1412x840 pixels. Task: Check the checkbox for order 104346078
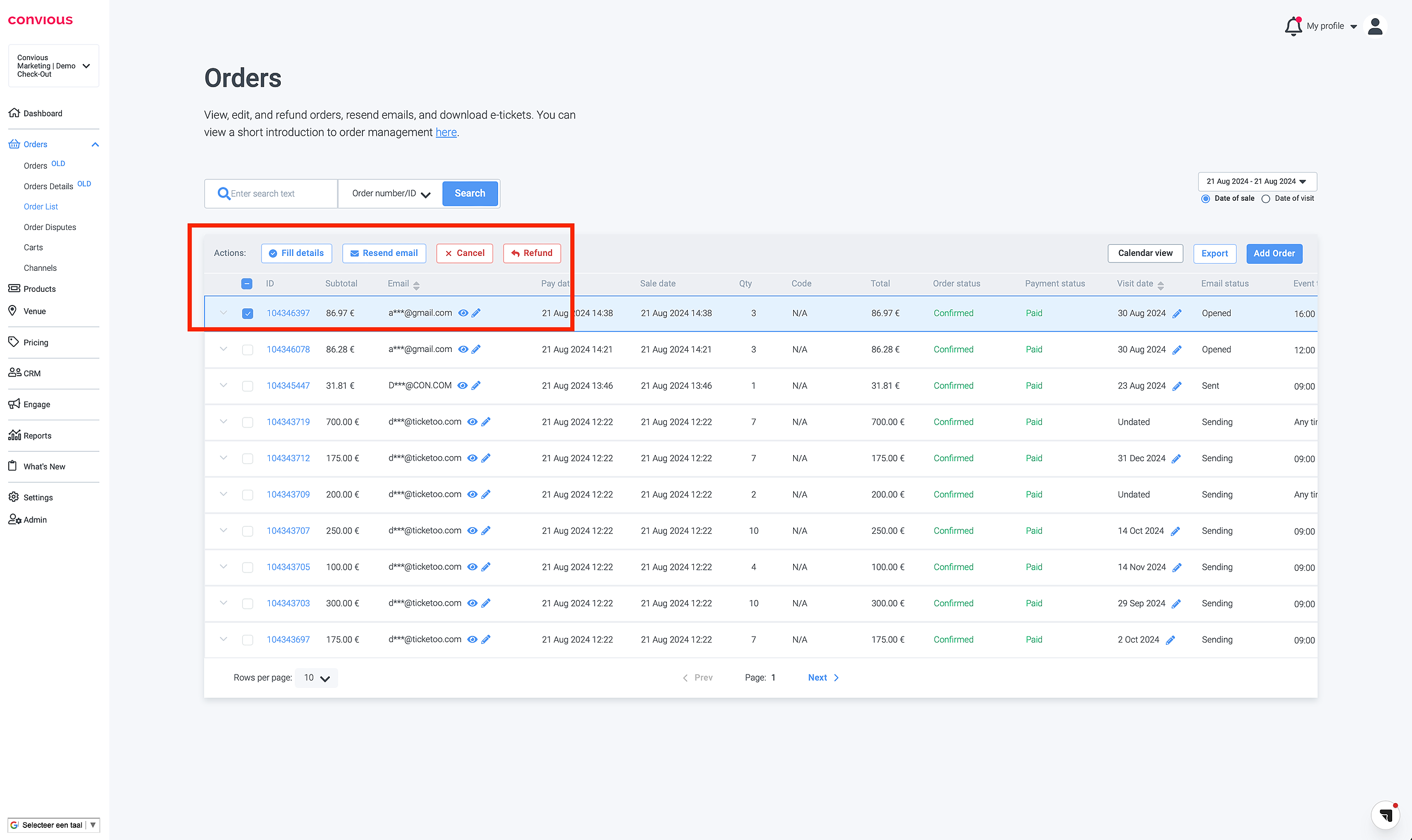[x=247, y=350]
